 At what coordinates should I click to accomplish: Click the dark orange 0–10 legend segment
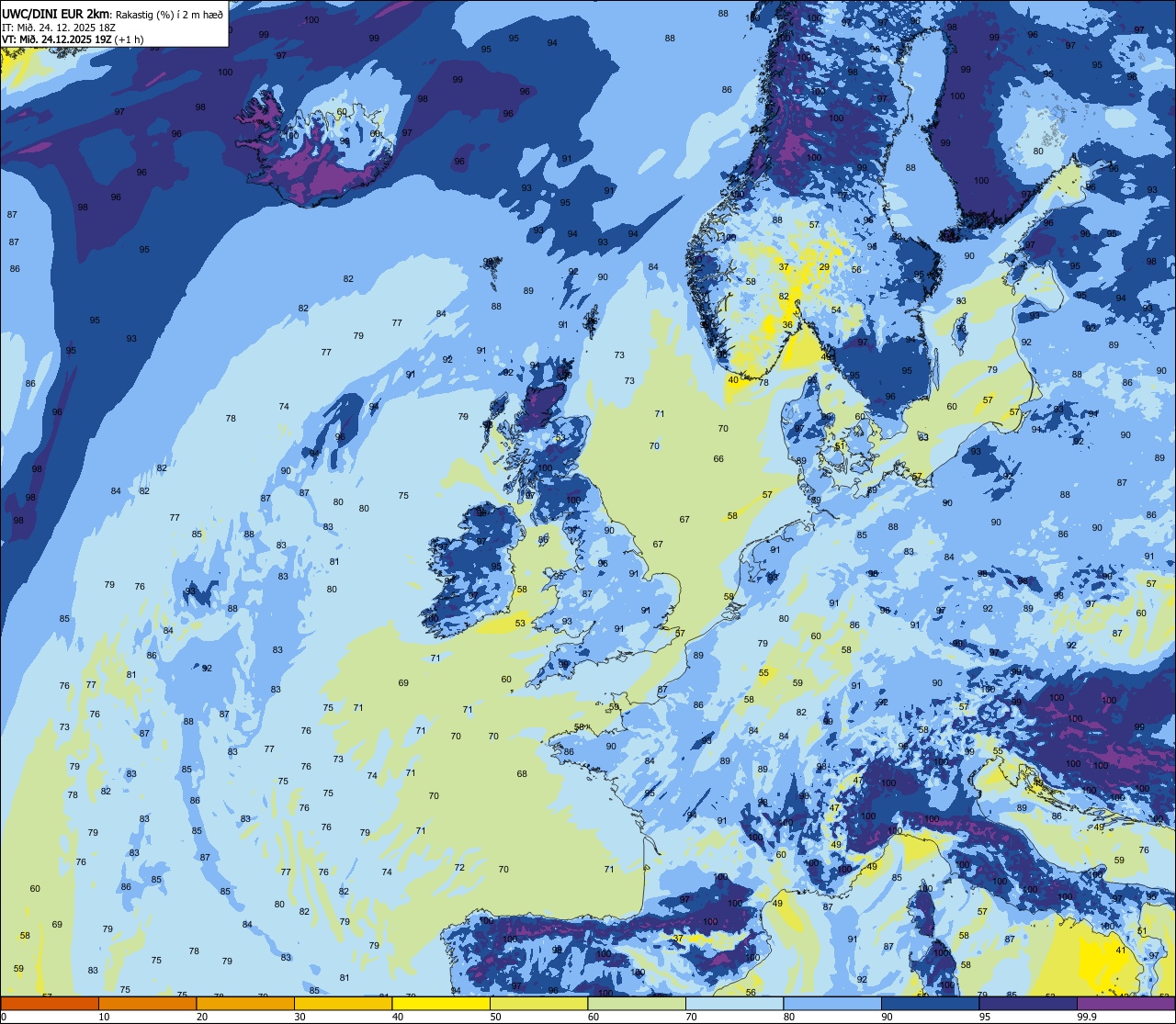(x=50, y=1004)
